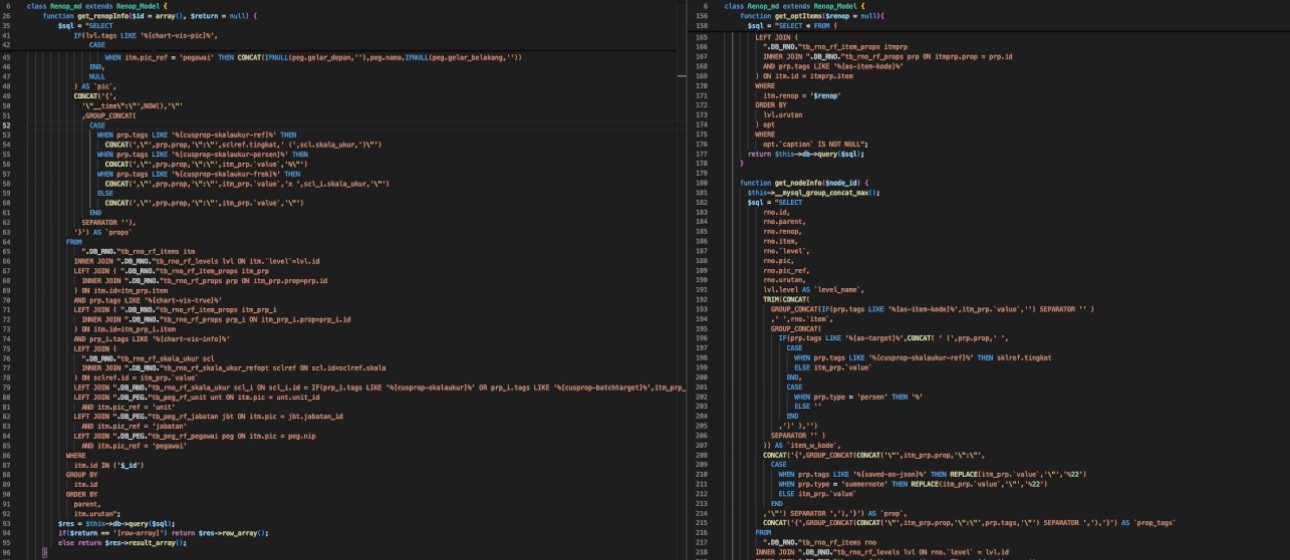Viewport: 1290px width, 560px height.
Task: Click 'LEFT JOIN tb_peg_rf_pegawai peg' line 84
Action: [194, 435]
